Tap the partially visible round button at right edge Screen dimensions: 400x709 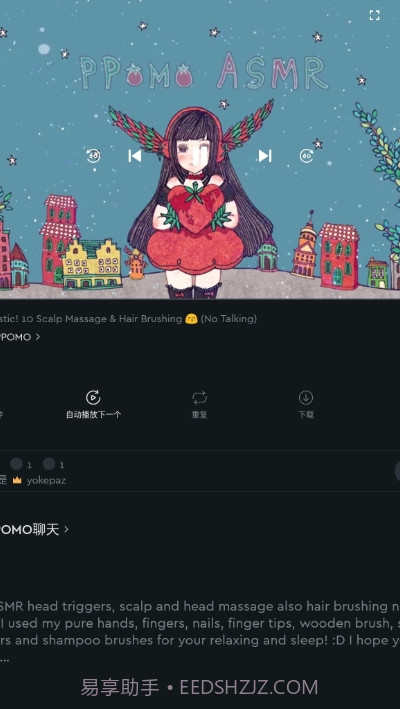[x=397, y=471]
